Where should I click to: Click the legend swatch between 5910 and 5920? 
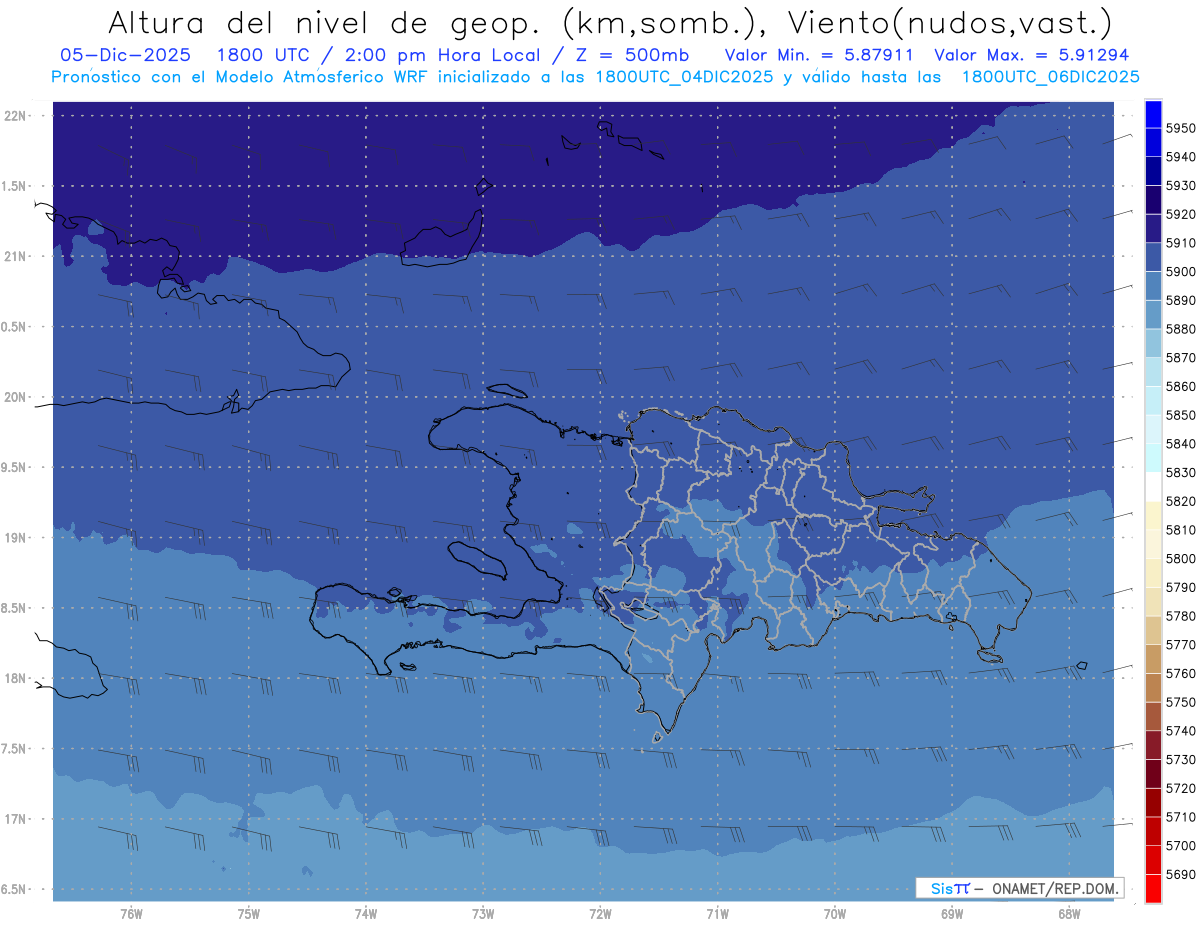coord(1153,229)
